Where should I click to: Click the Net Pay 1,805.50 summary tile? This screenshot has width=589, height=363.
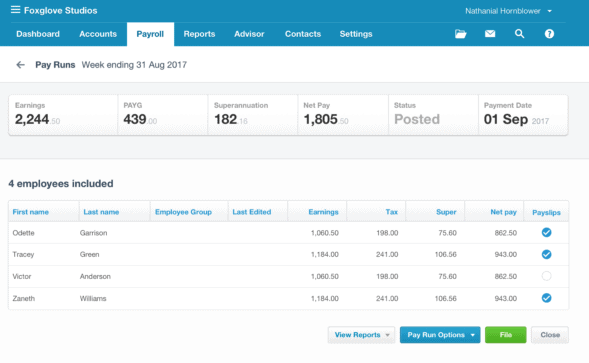[343, 115]
